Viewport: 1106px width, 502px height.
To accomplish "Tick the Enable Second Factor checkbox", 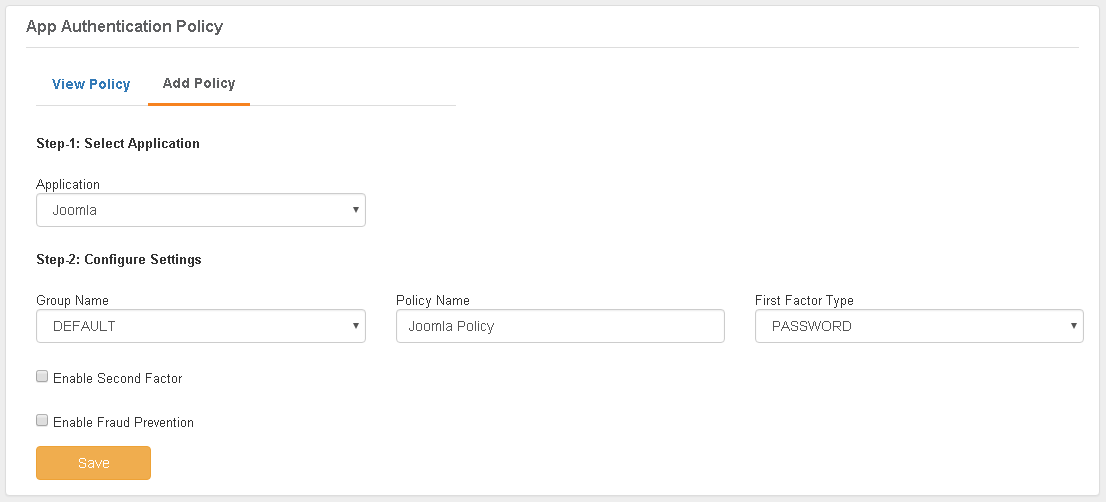I will click(42, 376).
